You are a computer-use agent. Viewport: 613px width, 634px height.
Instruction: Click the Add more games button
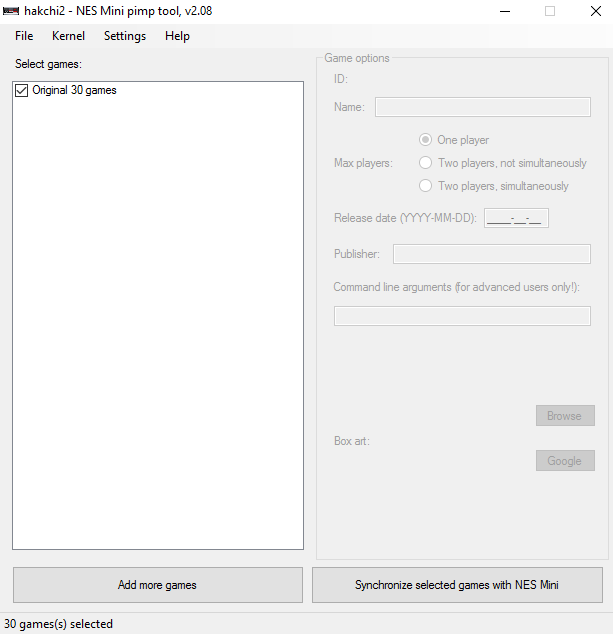point(157,585)
